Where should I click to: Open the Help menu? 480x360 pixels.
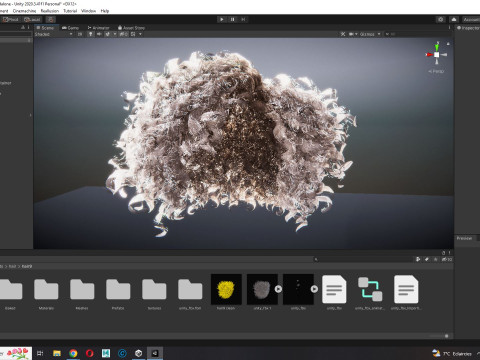point(105,11)
